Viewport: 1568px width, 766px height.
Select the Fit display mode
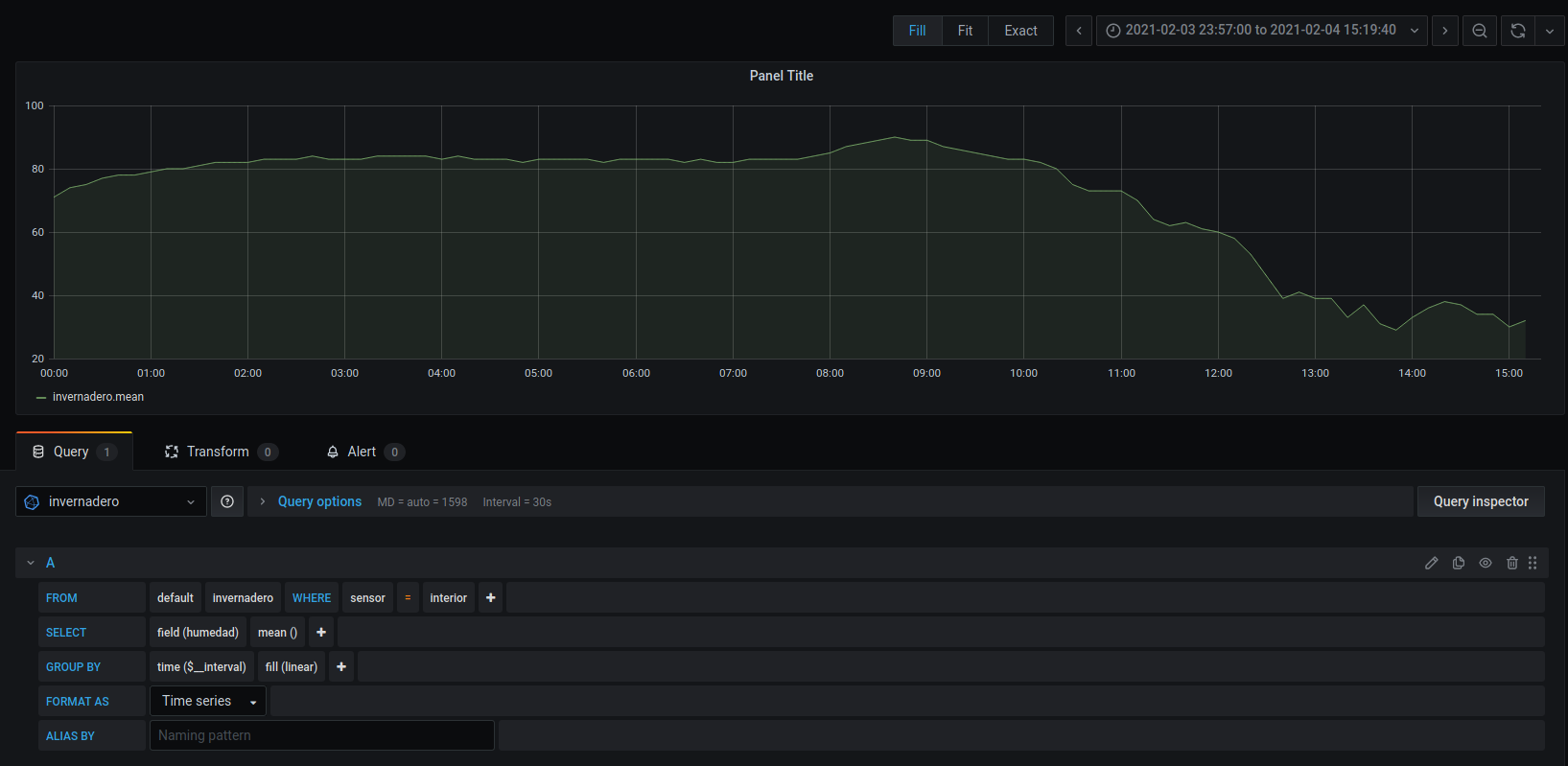coord(965,31)
